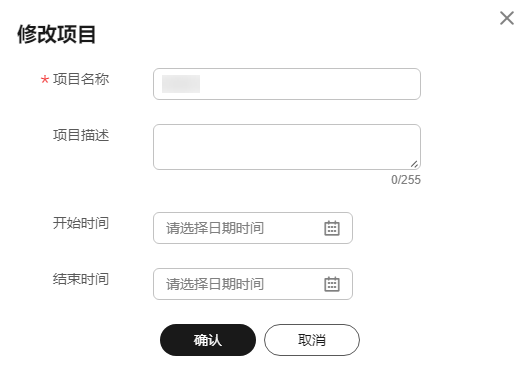The height and width of the screenshot is (371, 516).
Task: Confirm changes with the 确认 button
Action: (x=208, y=340)
